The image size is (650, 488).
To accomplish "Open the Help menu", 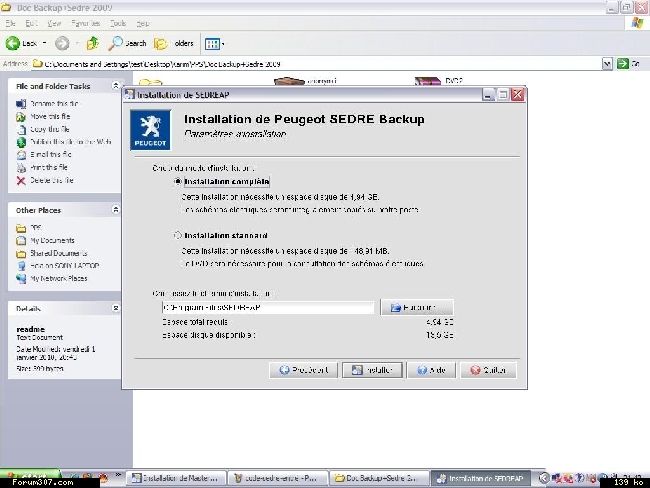I will point(143,24).
